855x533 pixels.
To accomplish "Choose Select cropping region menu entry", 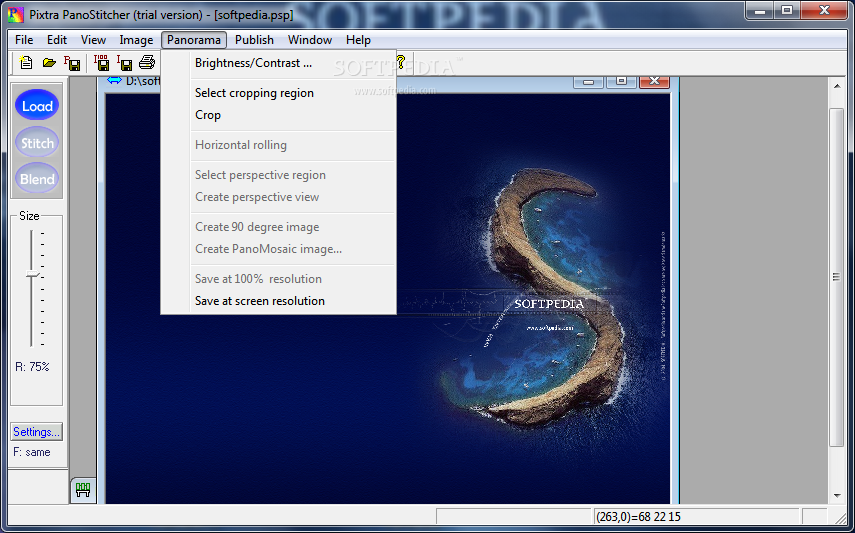I will pyautogui.click(x=279, y=93).
